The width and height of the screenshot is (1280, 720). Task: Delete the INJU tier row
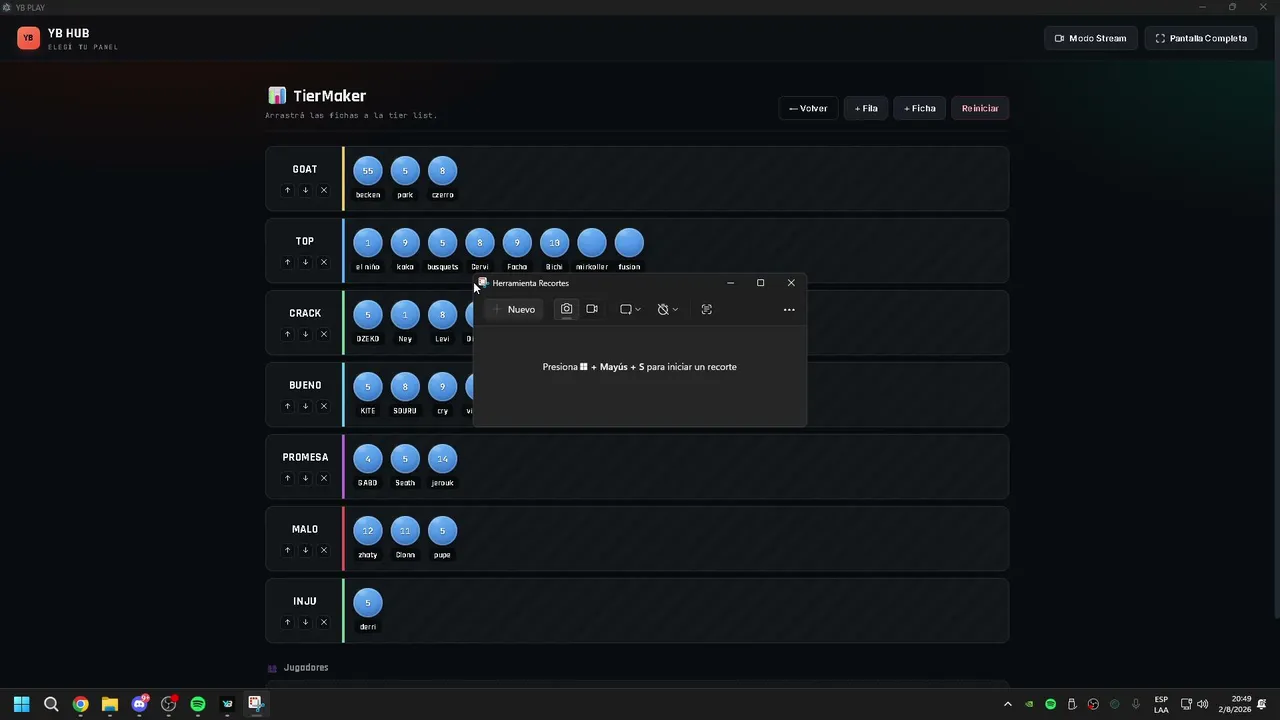pos(323,622)
